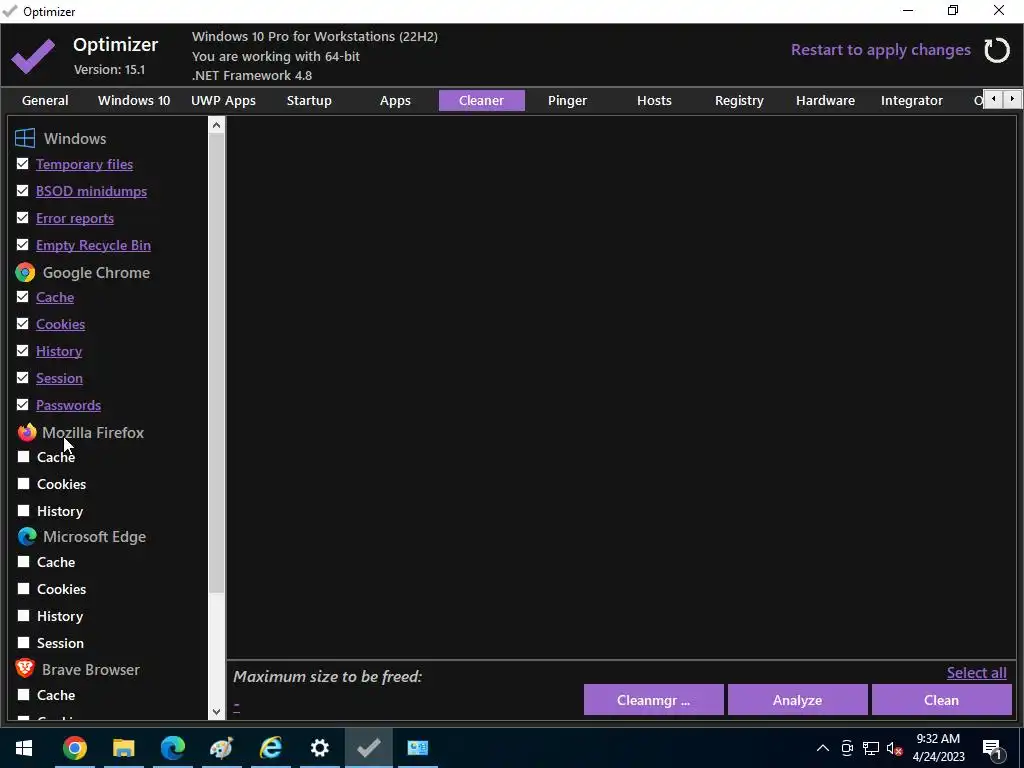
Task: Switch to the Pinger tab
Action: click(568, 101)
